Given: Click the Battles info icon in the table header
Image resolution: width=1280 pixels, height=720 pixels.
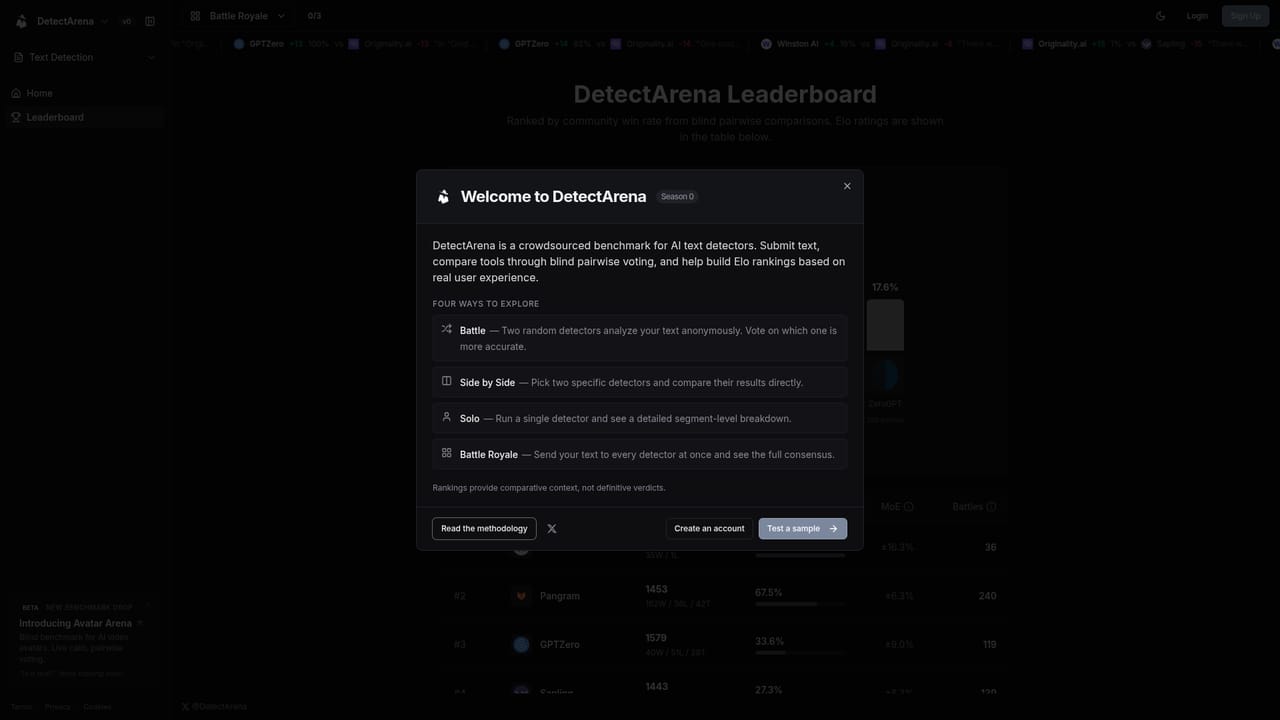Looking at the screenshot, I should pyautogui.click(x=991, y=507).
